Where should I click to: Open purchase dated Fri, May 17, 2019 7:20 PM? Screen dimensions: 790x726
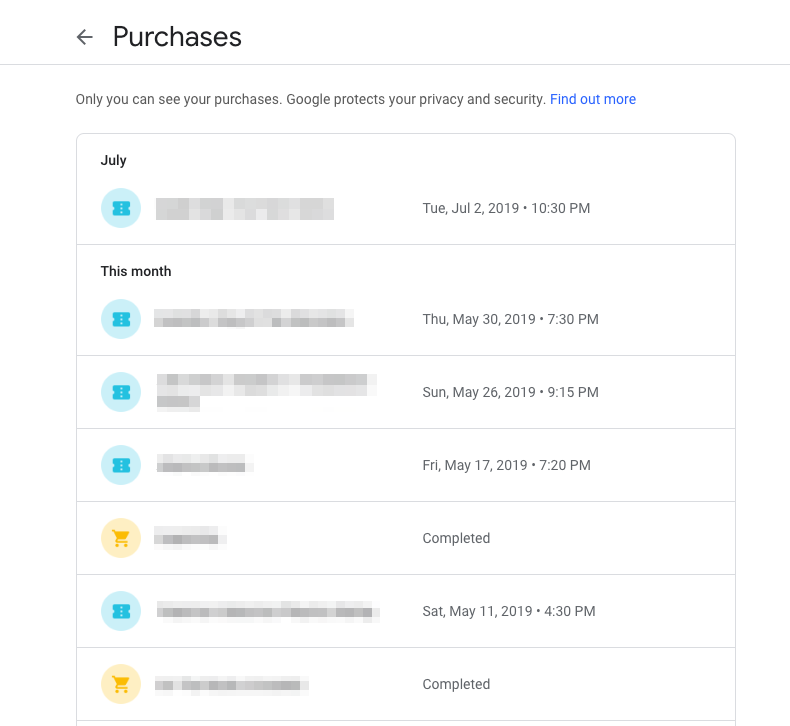click(x=406, y=465)
